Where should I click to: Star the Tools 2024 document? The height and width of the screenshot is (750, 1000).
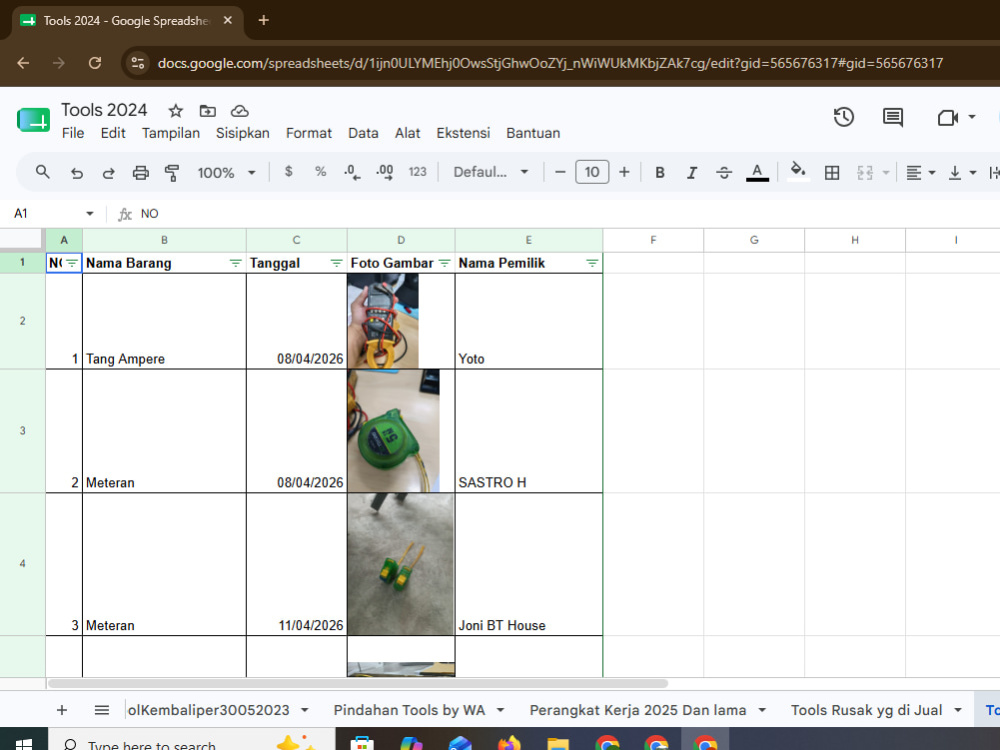[175, 111]
